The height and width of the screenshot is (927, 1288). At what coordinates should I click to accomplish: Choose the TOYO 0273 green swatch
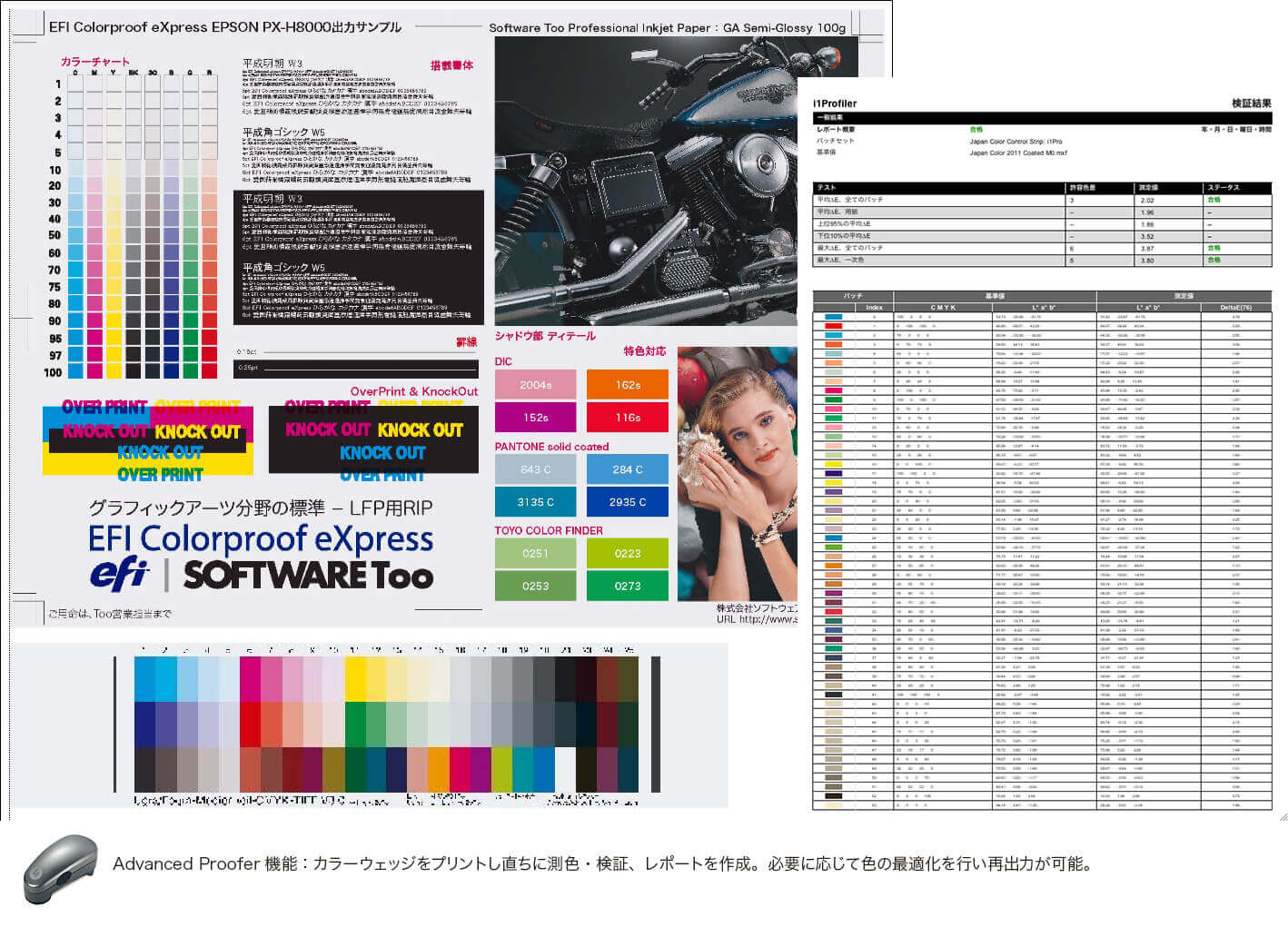click(628, 586)
